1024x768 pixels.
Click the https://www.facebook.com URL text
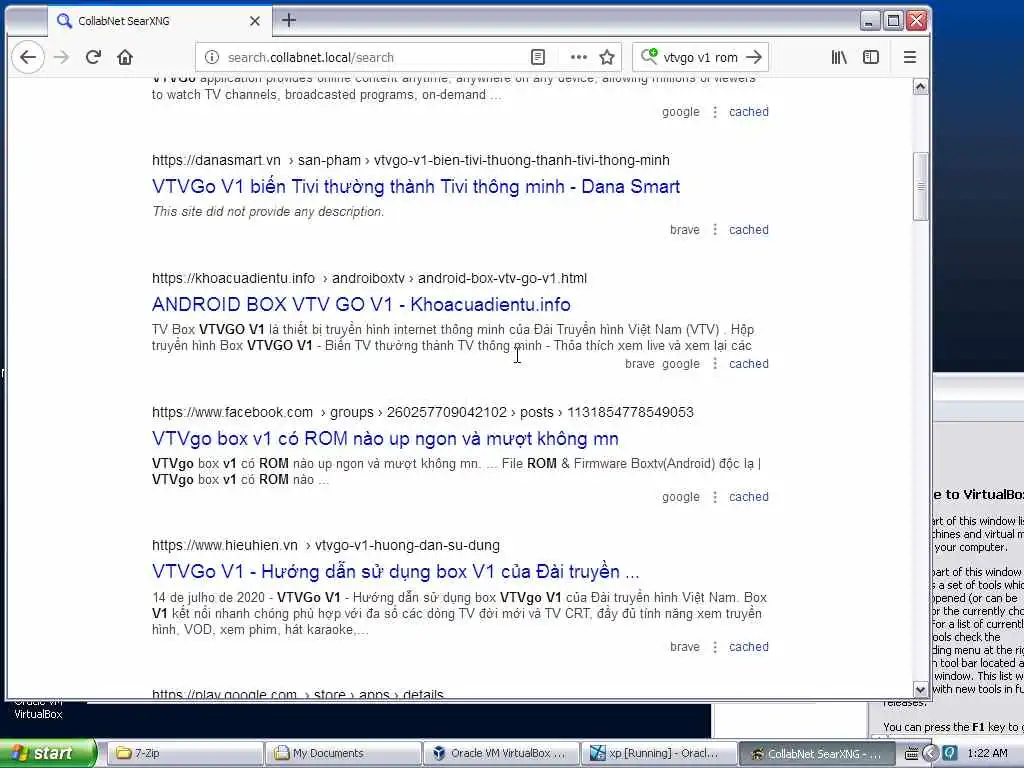pyautogui.click(x=232, y=412)
